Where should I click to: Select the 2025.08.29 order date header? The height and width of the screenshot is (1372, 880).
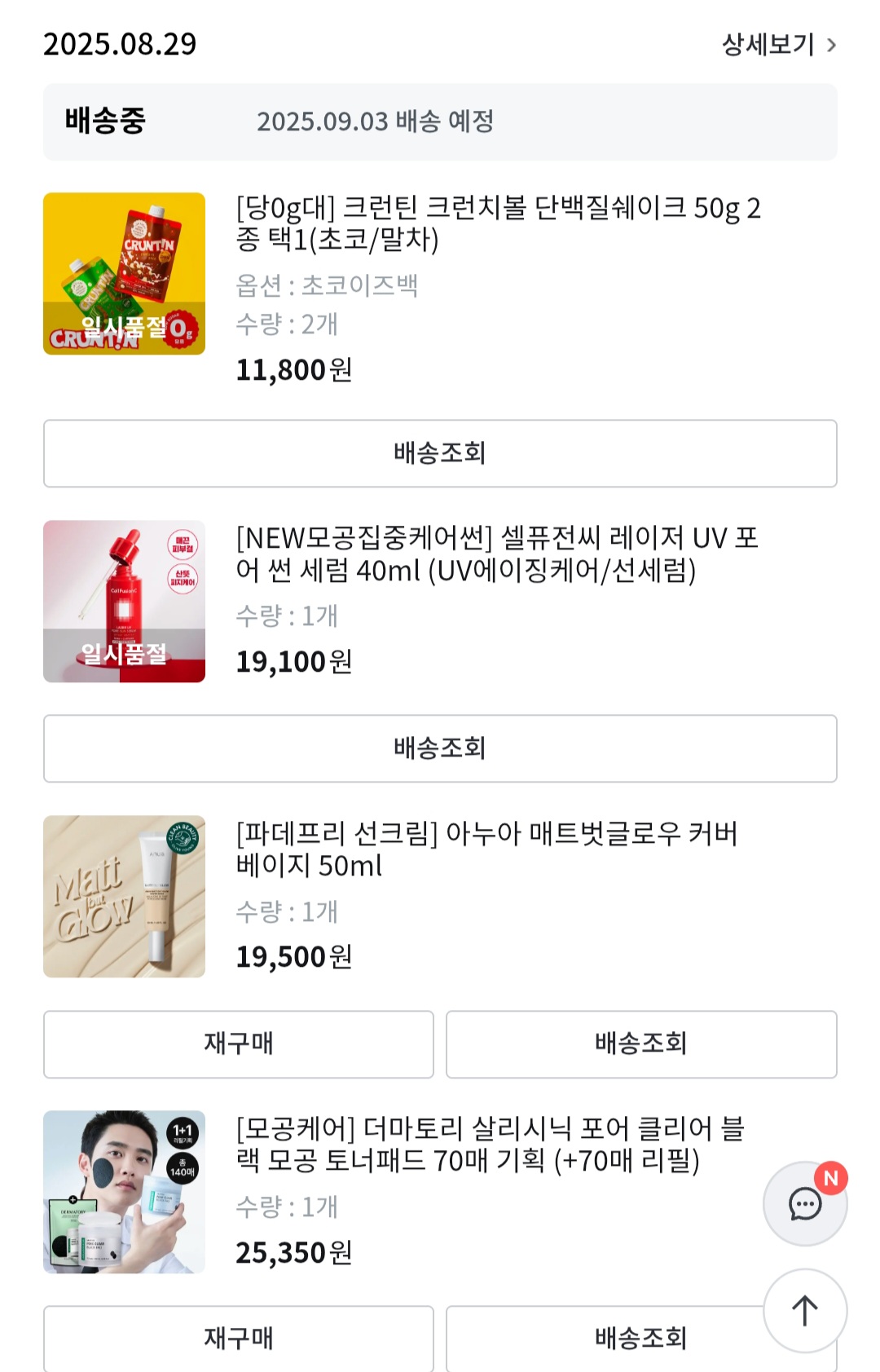pyautogui.click(x=120, y=44)
